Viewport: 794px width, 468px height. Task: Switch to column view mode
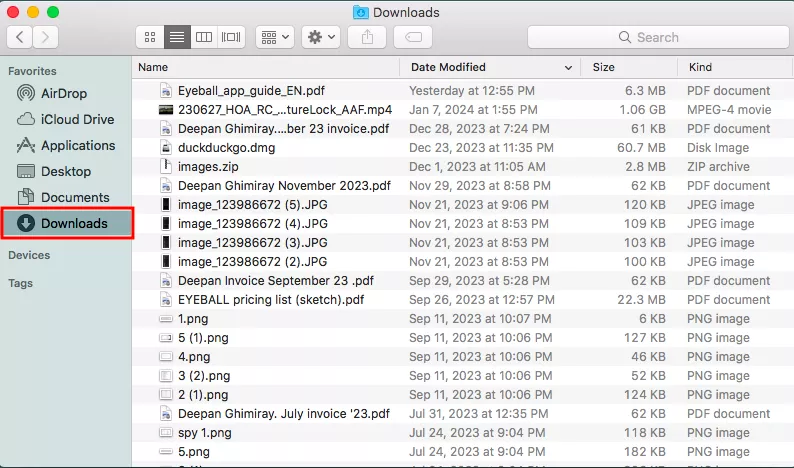click(204, 37)
